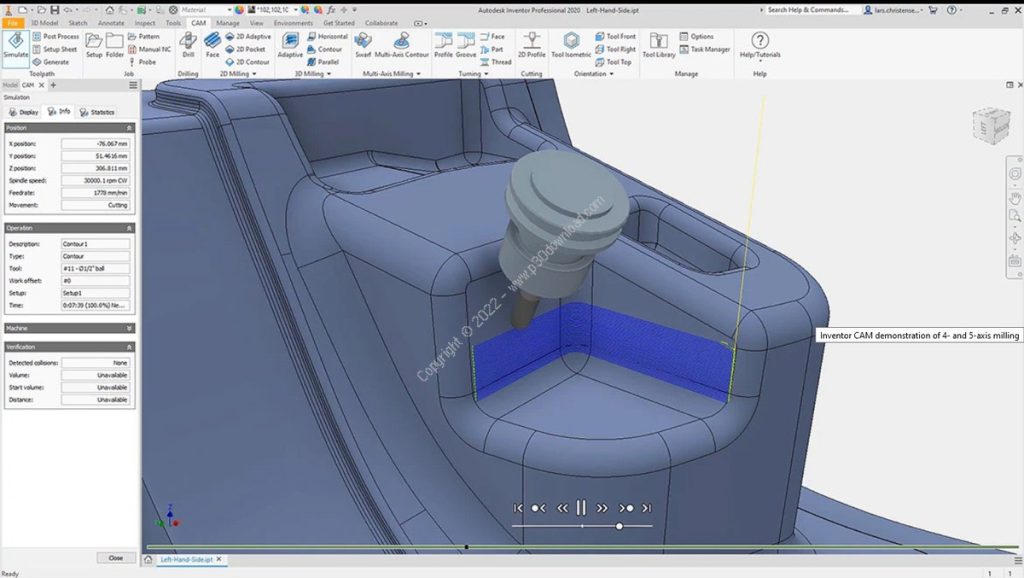Select the 2D Pocket milling tool

point(248,50)
